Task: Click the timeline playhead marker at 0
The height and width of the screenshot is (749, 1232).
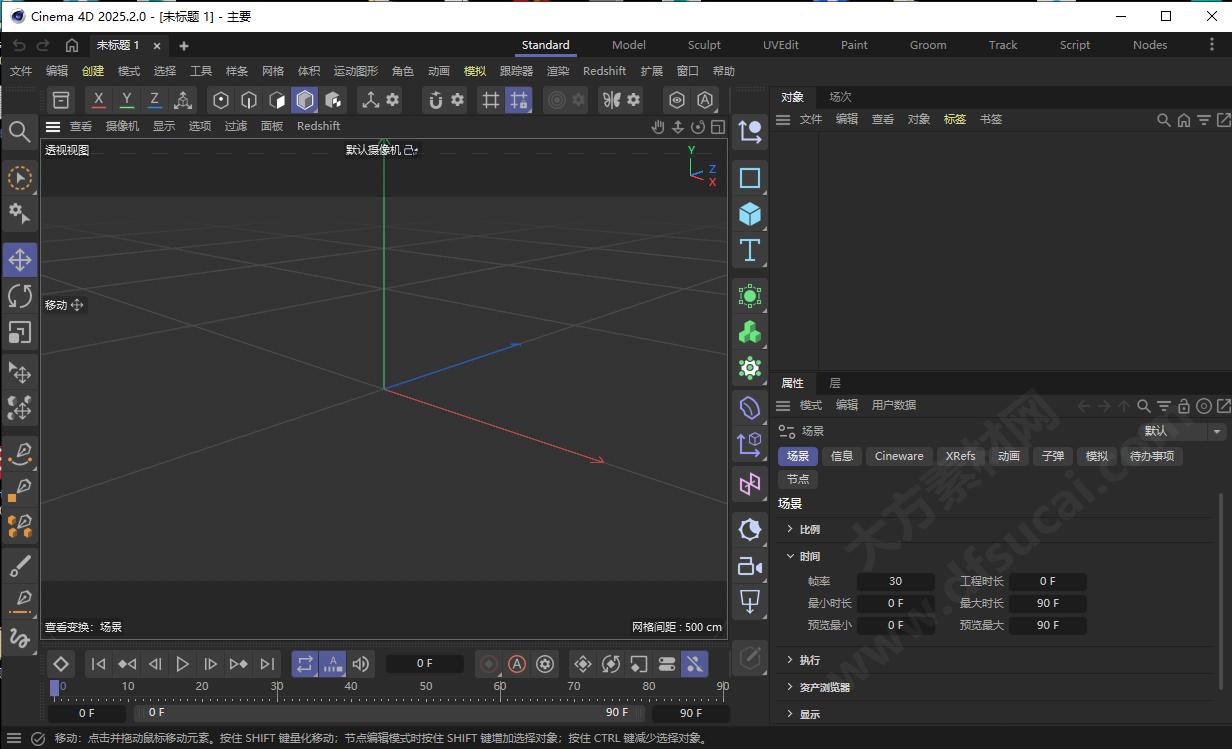Action: (54, 688)
